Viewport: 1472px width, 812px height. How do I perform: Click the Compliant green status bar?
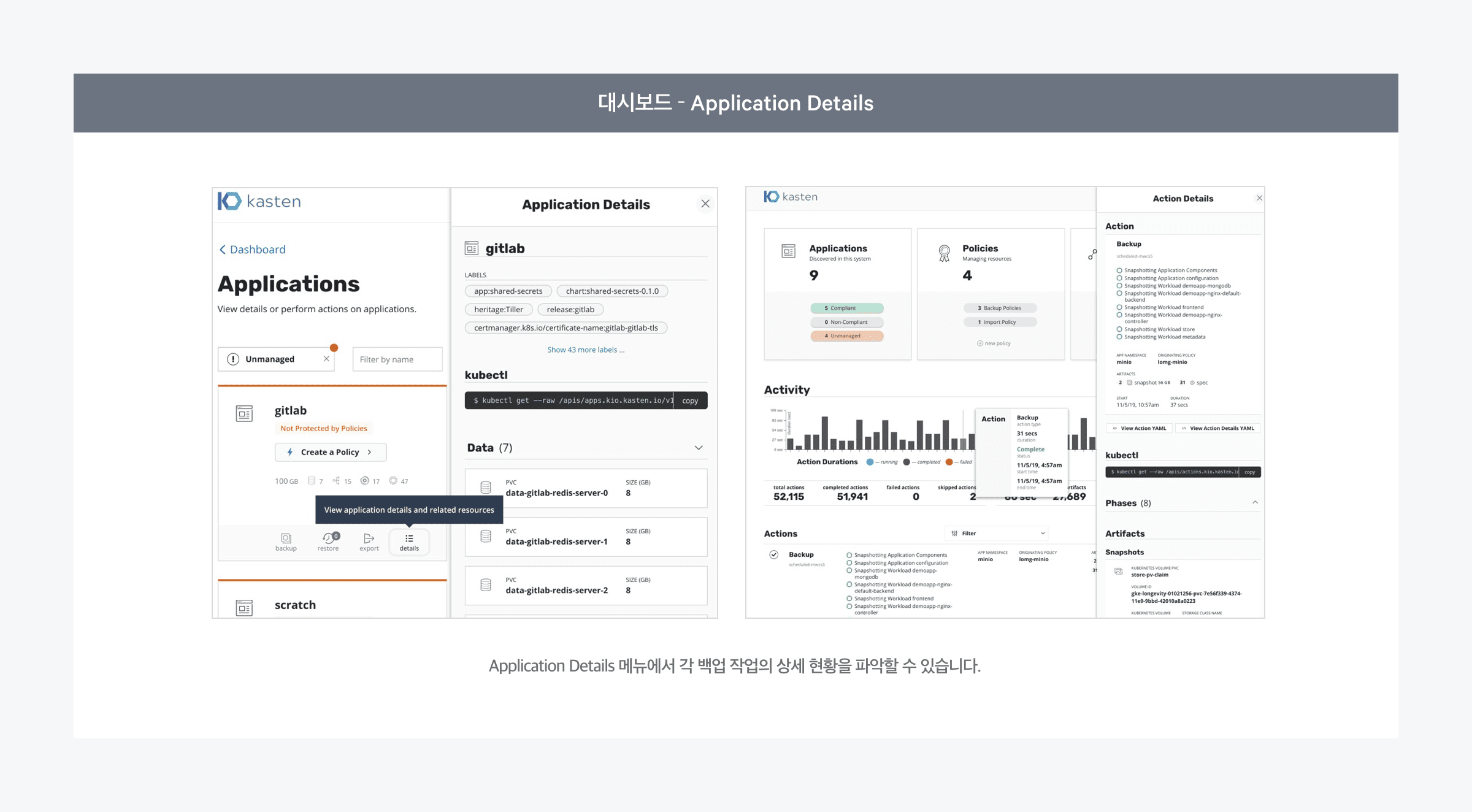[846, 308]
